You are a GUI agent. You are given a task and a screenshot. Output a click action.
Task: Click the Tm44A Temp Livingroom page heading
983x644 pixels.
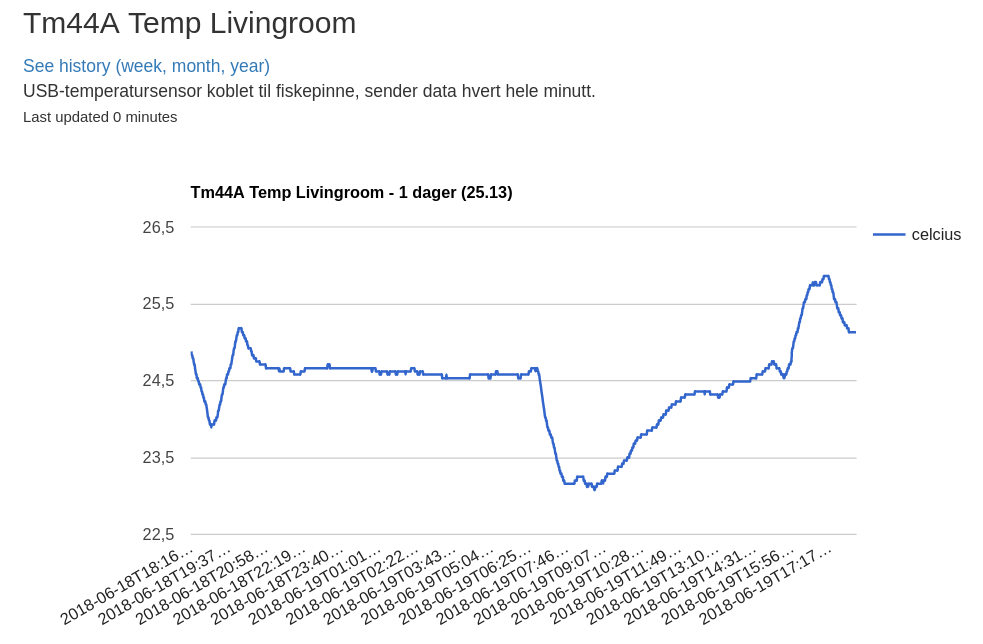tap(189, 23)
